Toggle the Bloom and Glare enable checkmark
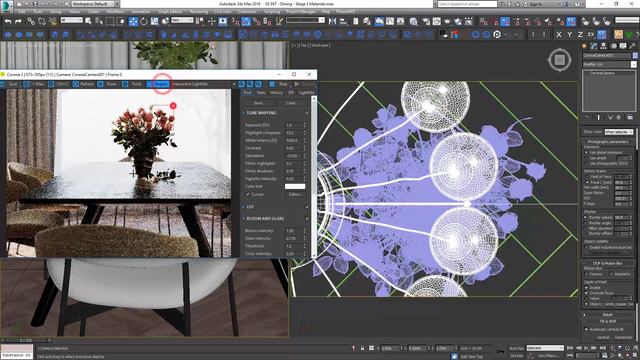The image size is (640, 360). [307, 219]
